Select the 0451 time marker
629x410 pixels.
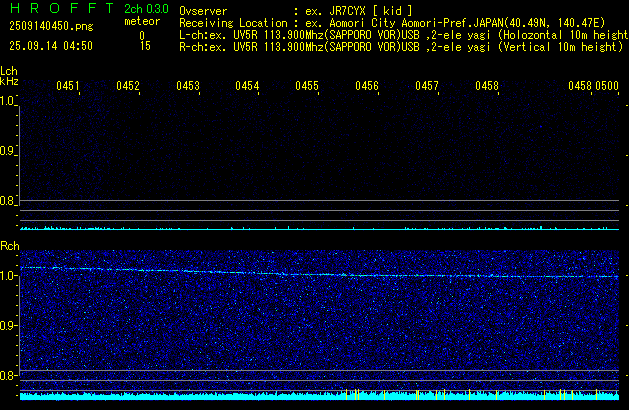(x=68, y=86)
